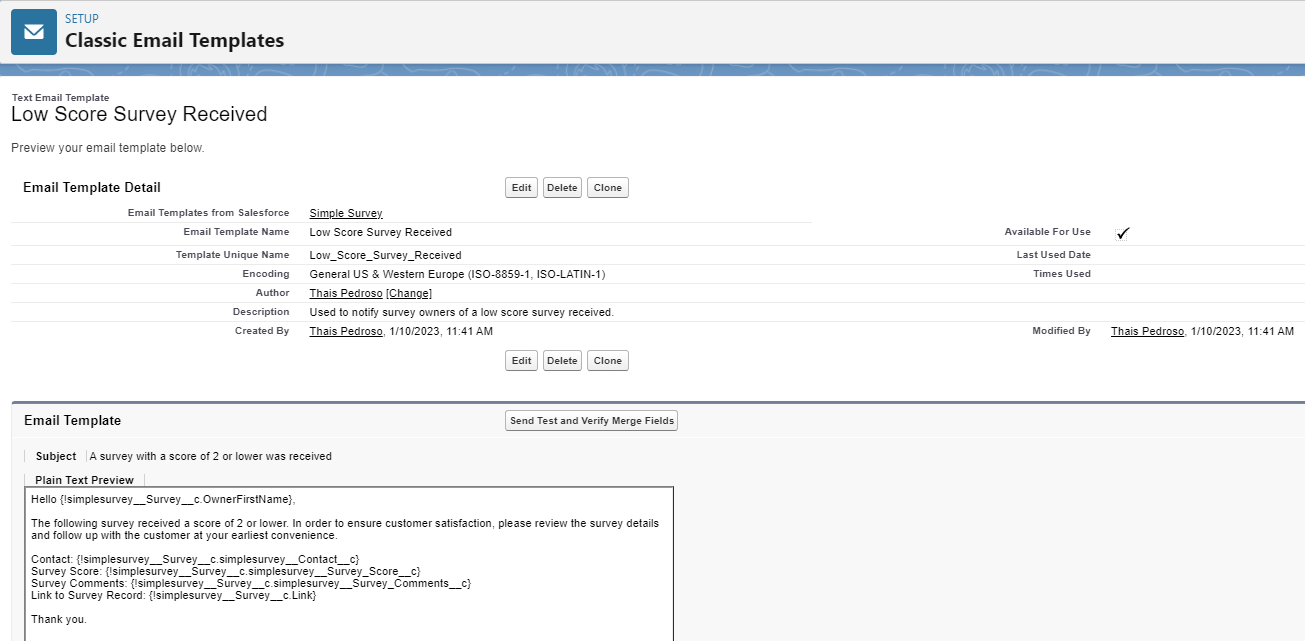The height and width of the screenshot is (641, 1305).
Task: Click the Low Score Survey Received page title
Action: click(x=139, y=114)
